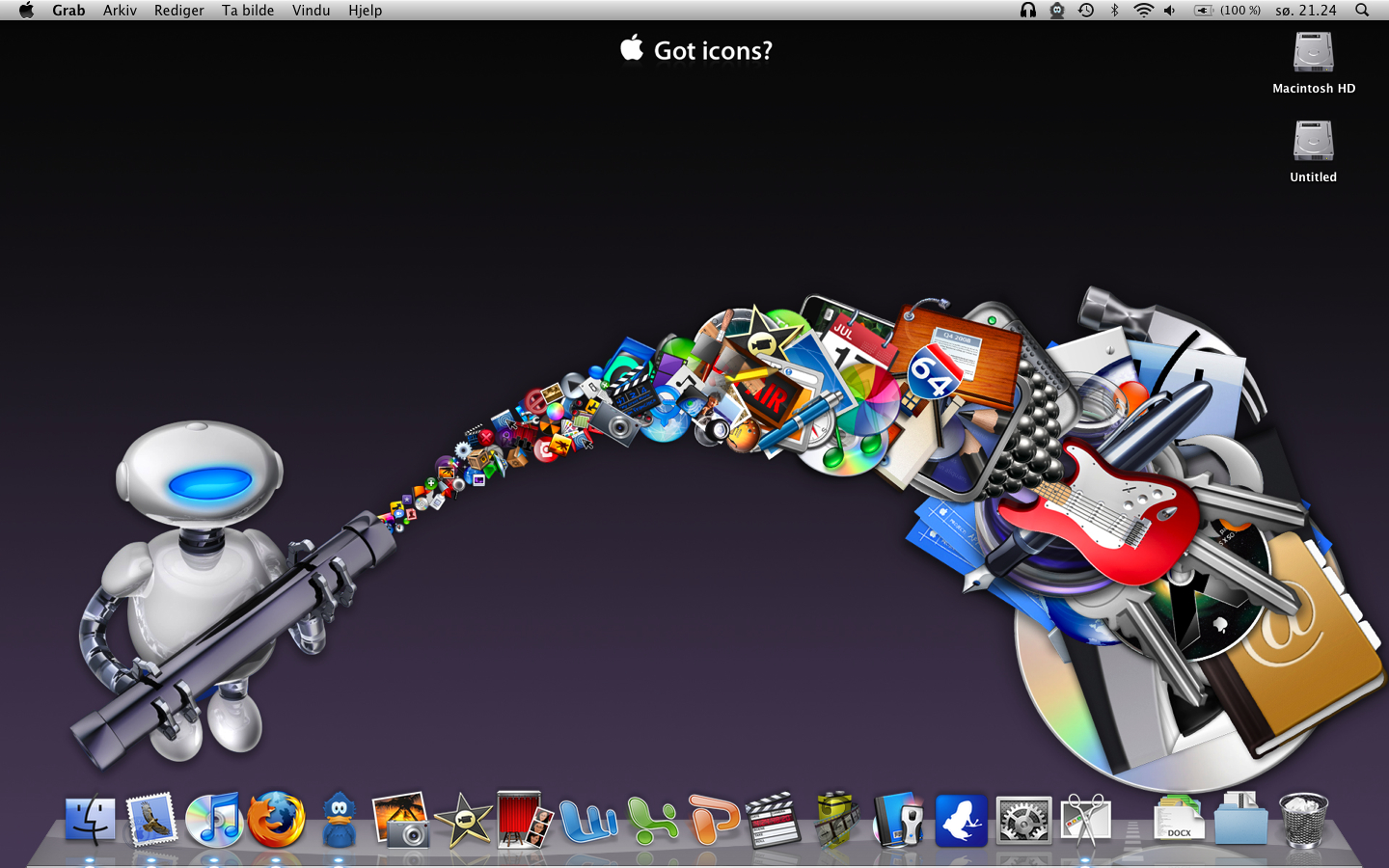The image size is (1389, 868).
Task: Click the volume speaker icon
Action: tap(1170, 10)
